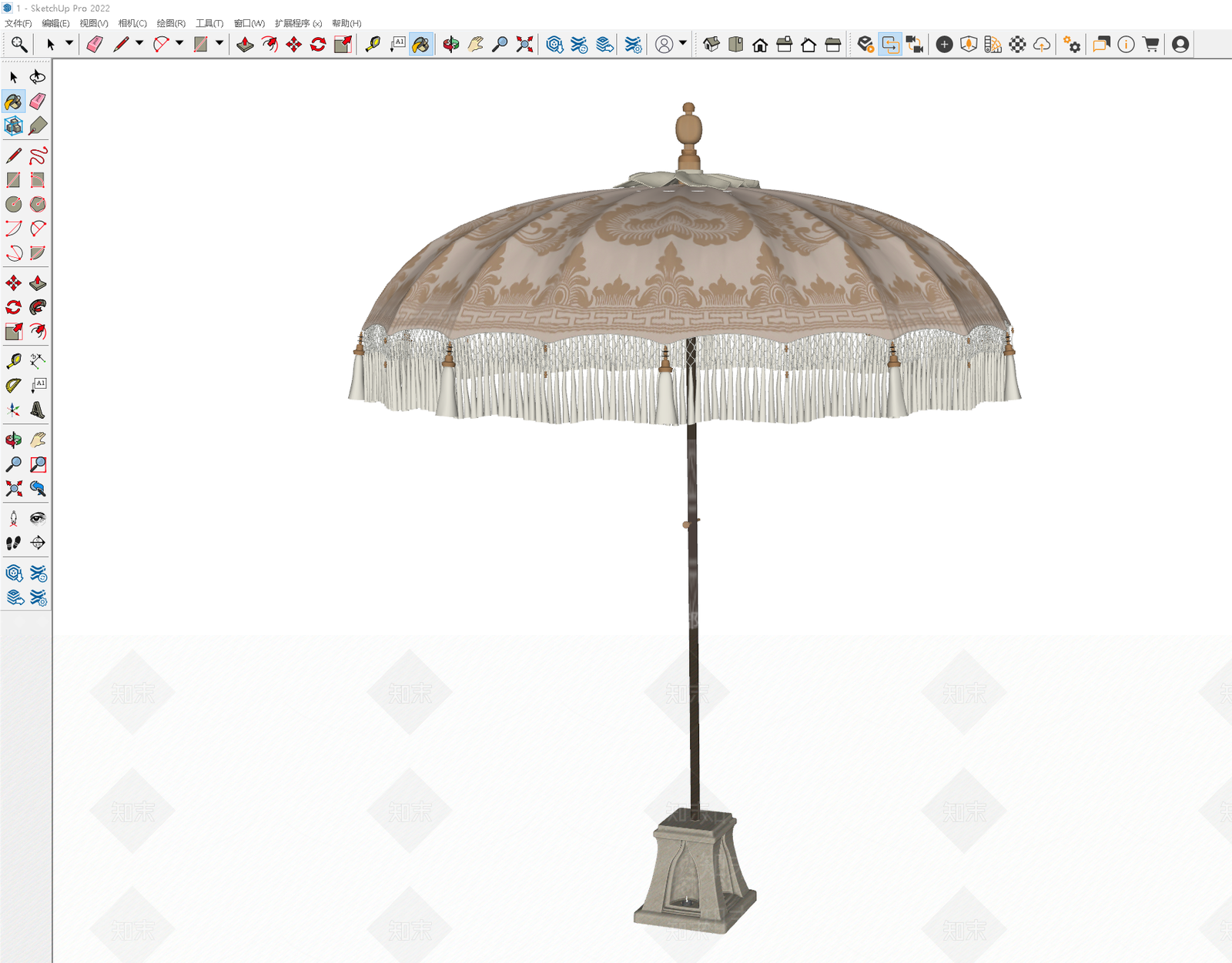Switch to Iso view in toolbar
This screenshot has width=1232, height=963.
pos(711,45)
